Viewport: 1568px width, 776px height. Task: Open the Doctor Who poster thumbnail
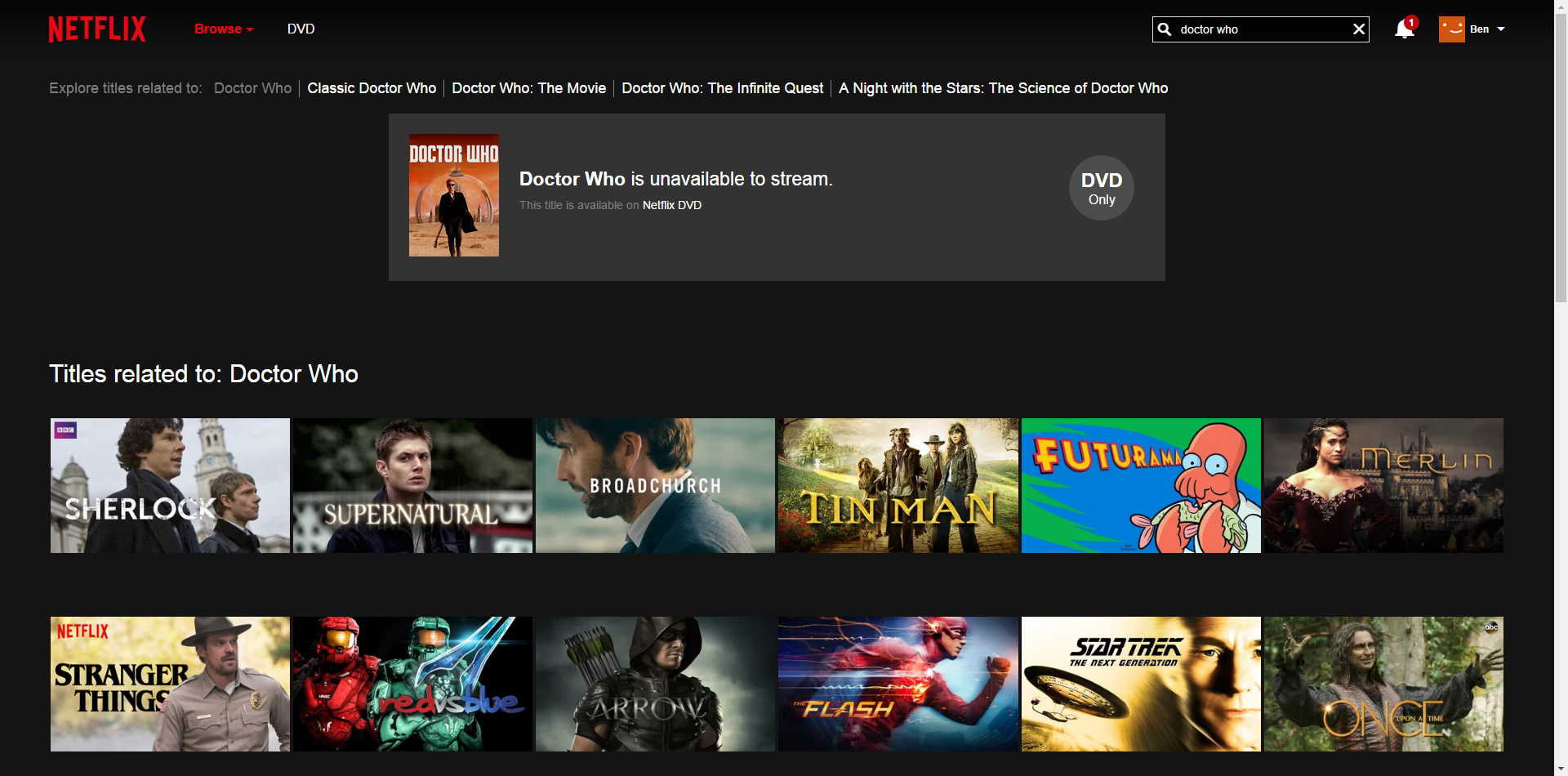[453, 195]
